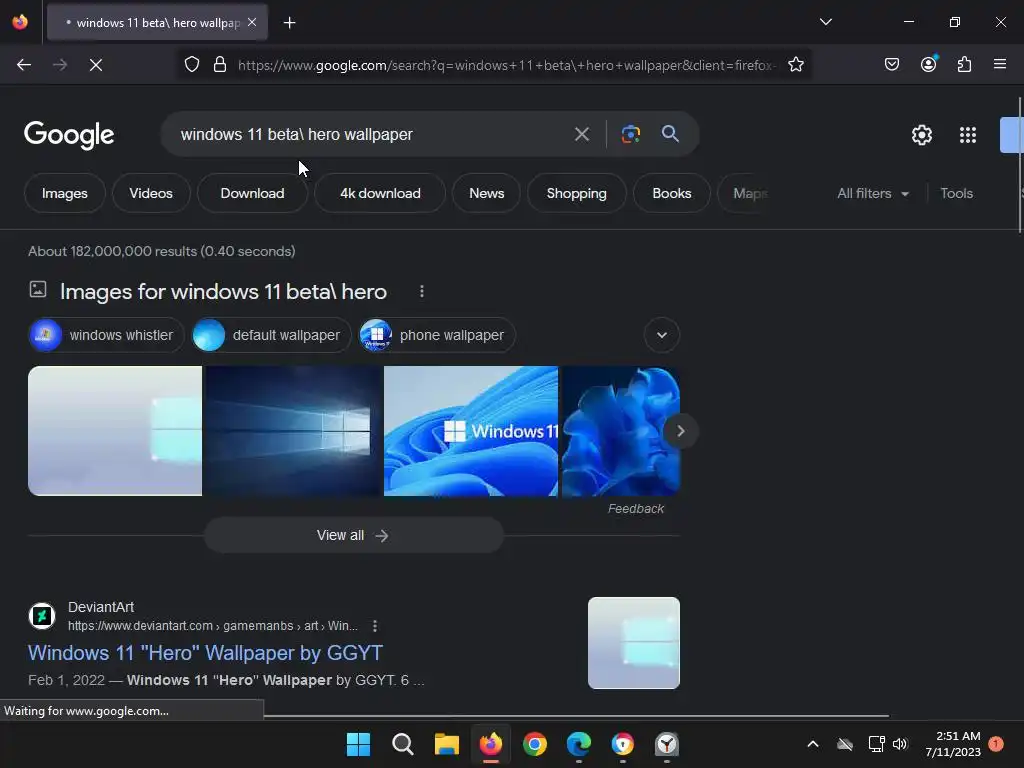Click the magnifier search button

tap(671, 134)
